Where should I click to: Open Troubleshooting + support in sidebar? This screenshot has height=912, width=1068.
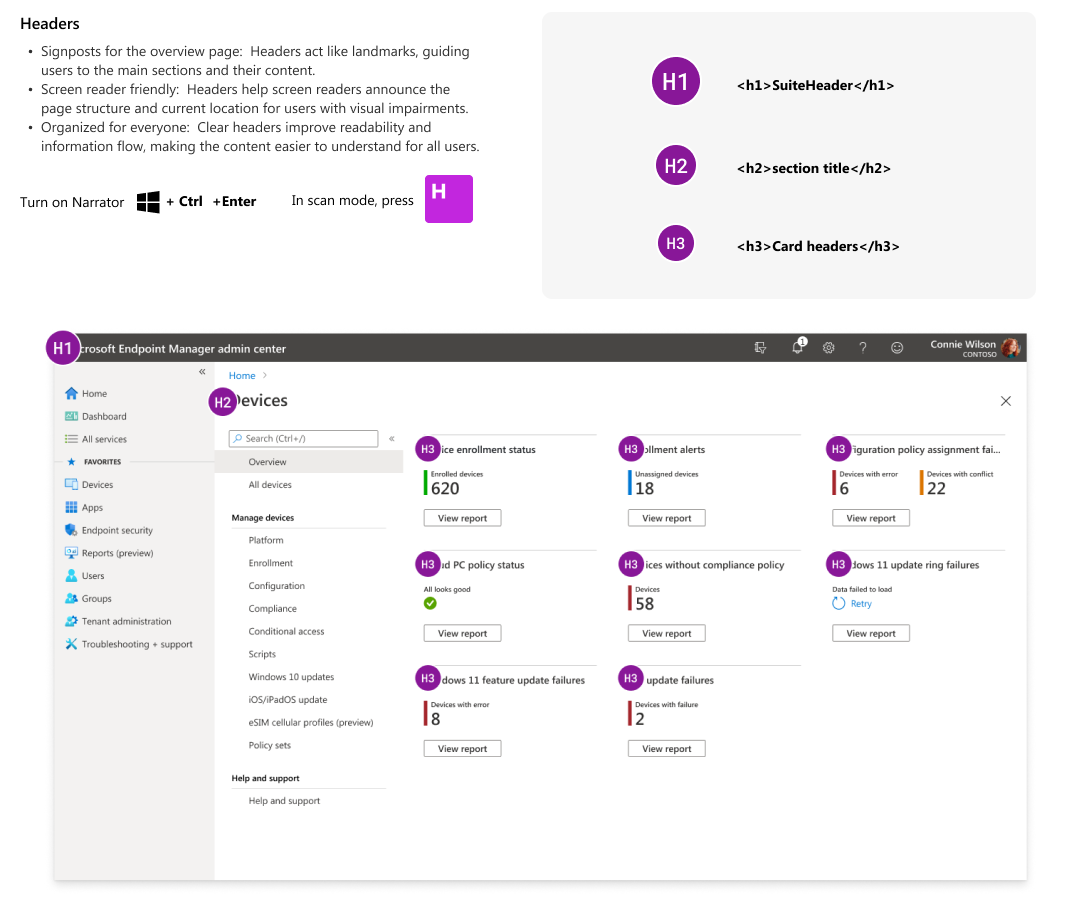click(x=129, y=644)
